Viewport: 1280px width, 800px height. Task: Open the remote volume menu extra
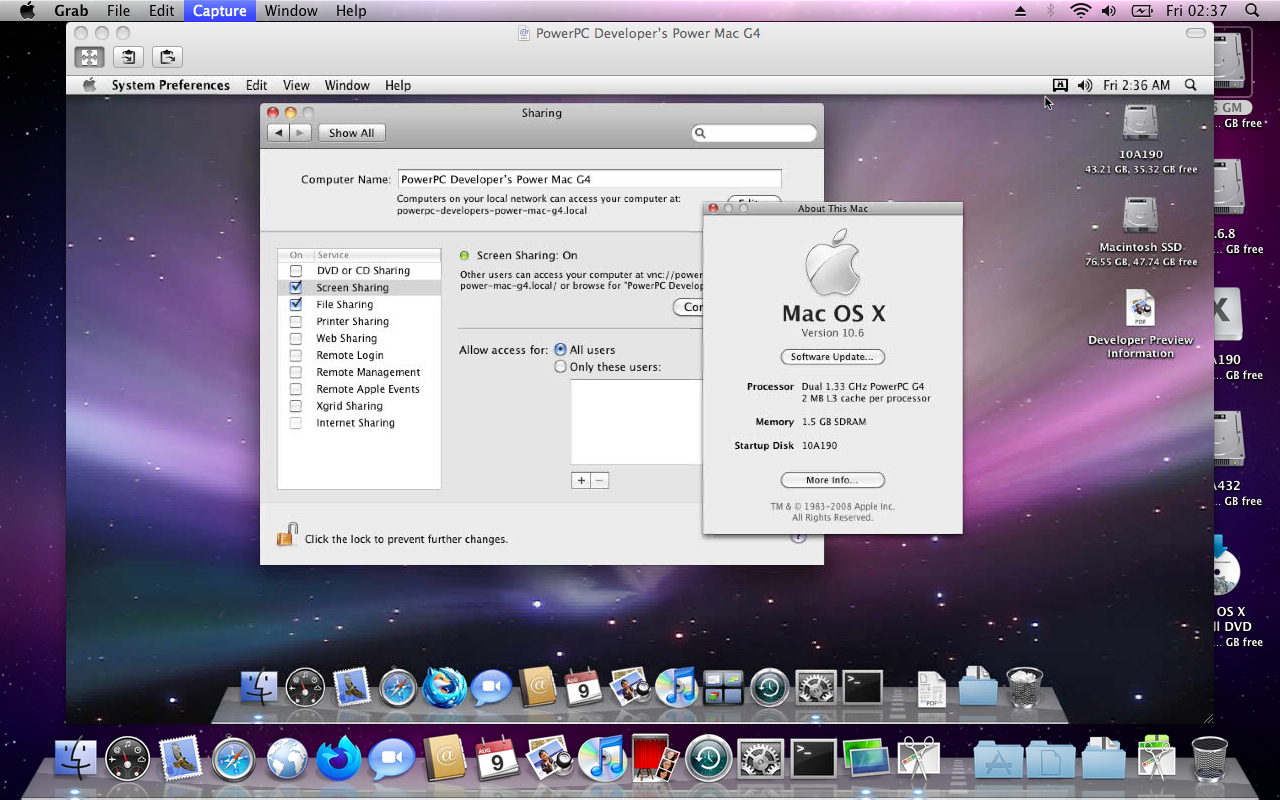click(x=1084, y=85)
